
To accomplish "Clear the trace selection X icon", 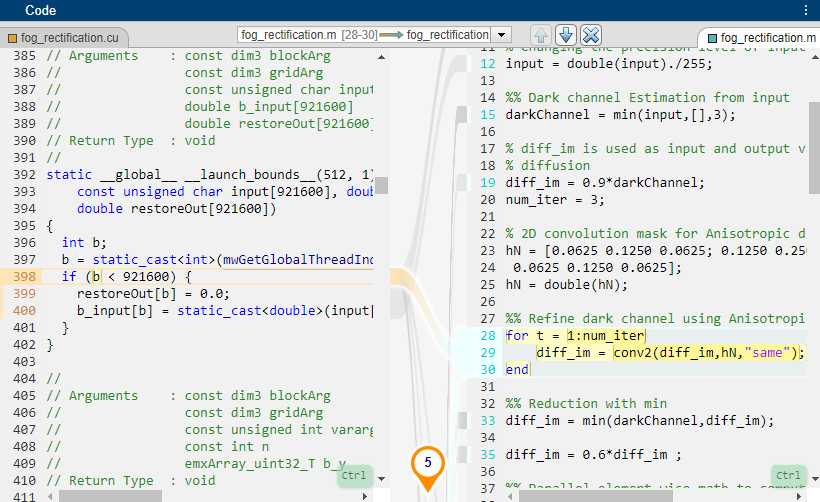I will click(x=590, y=35).
